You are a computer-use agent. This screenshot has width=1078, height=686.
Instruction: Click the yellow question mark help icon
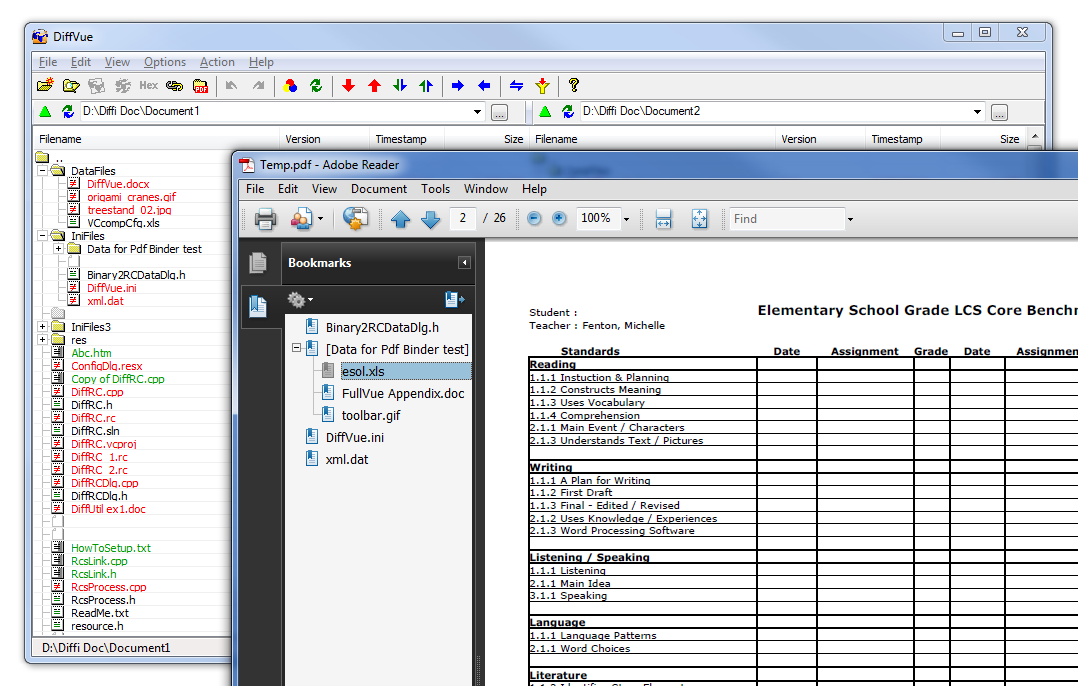pyautogui.click(x=574, y=85)
